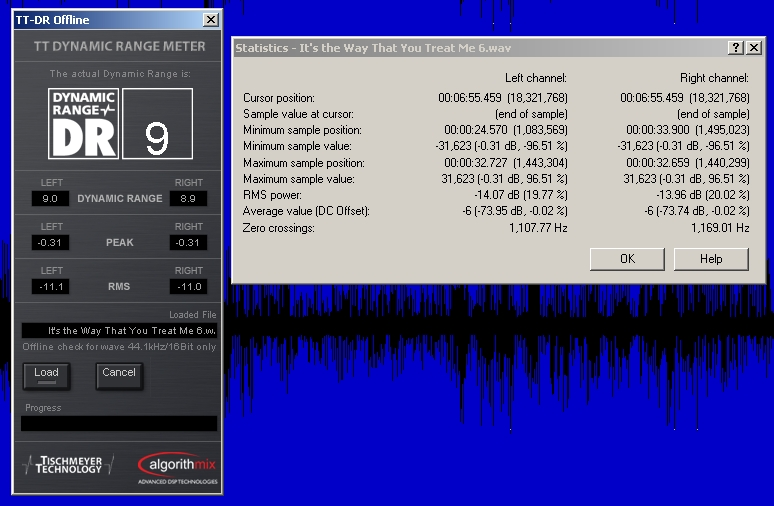The width and height of the screenshot is (774, 506).
Task: Click left channel RMS power -14.07 dB value
Action: [x=521, y=195]
